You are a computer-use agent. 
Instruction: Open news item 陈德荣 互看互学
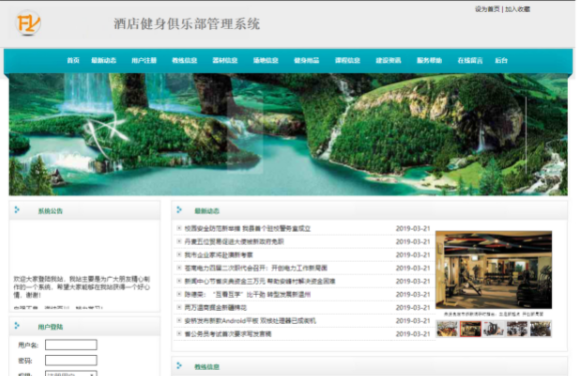[247, 294]
